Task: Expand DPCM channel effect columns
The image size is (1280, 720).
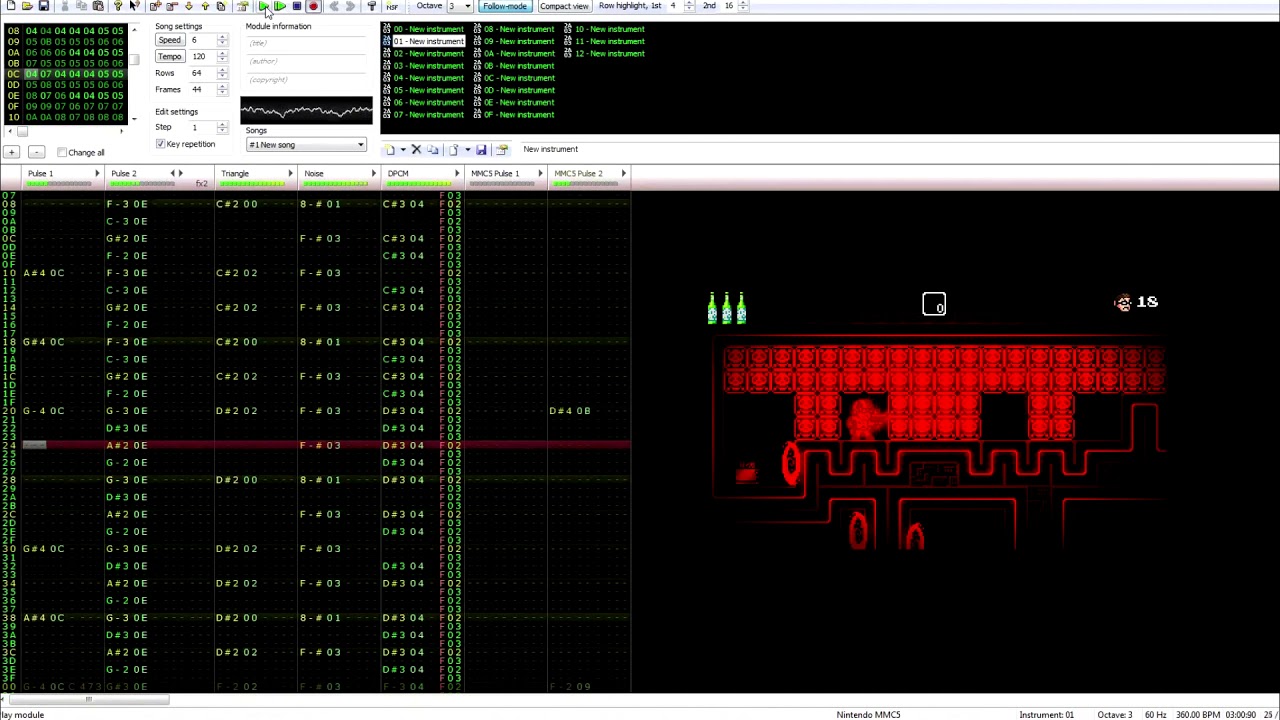Action: pos(457,174)
